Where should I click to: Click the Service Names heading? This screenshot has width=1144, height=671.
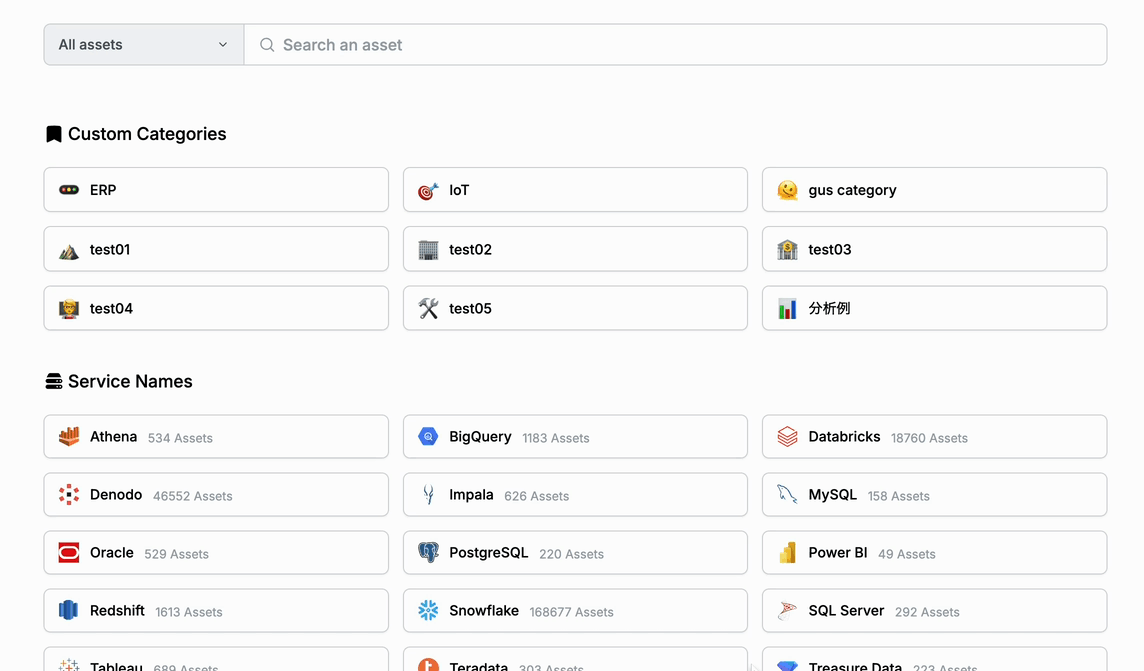tap(130, 381)
